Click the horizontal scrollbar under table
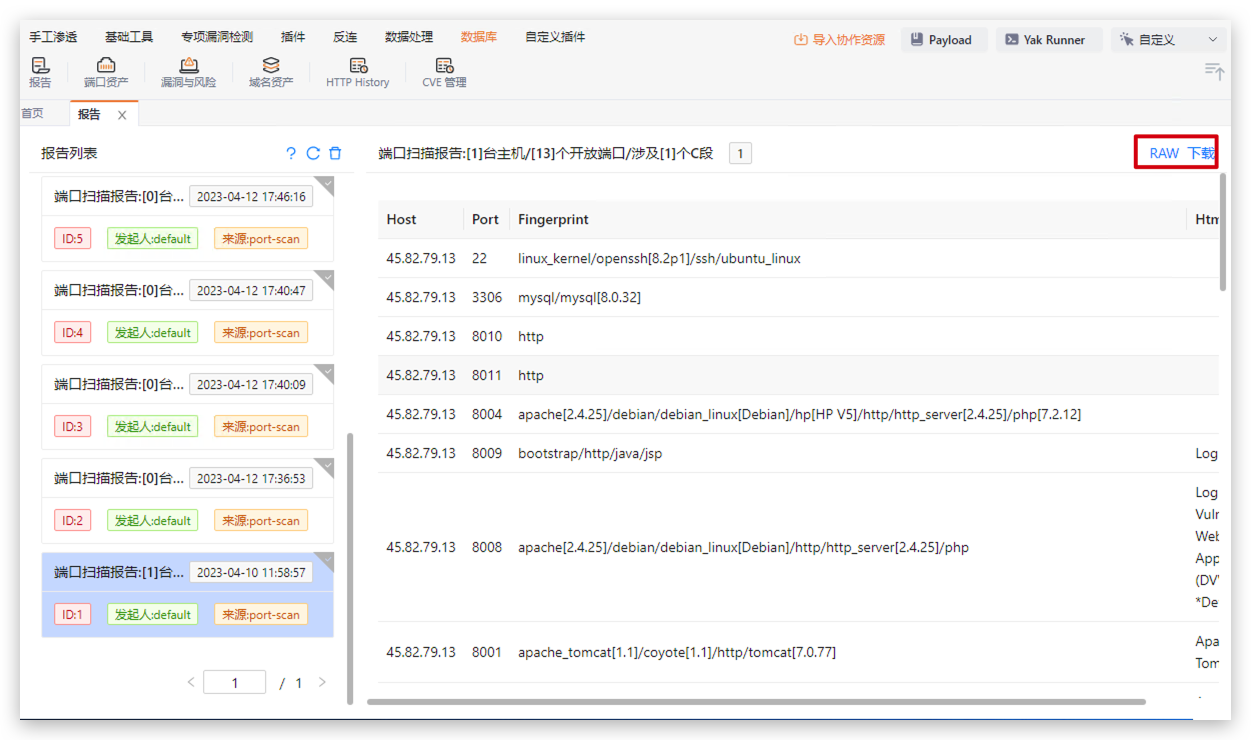Image resolution: width=1251 pixels, height=740 pixels. tap(755, 702)
